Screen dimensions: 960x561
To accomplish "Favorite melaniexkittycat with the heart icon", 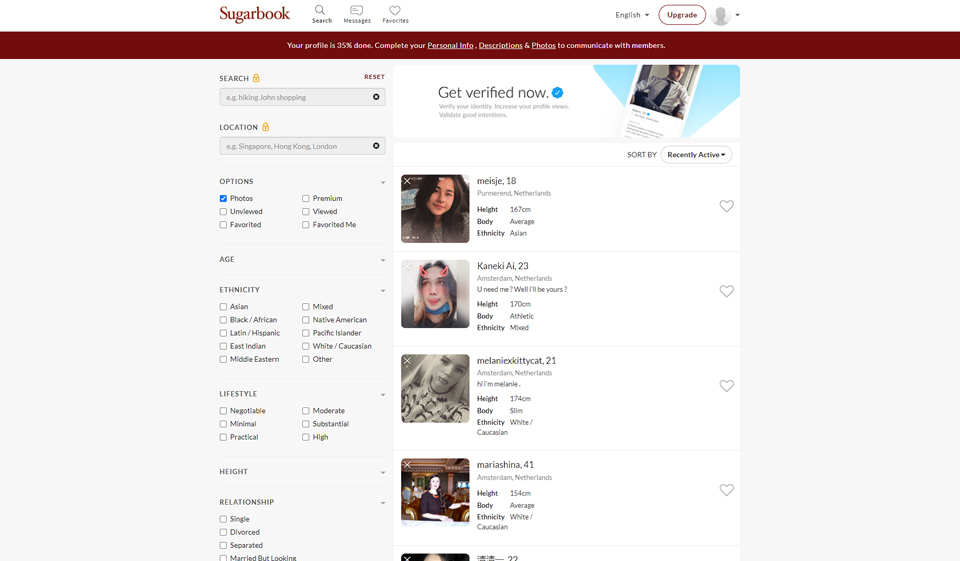I will (726, 386).
